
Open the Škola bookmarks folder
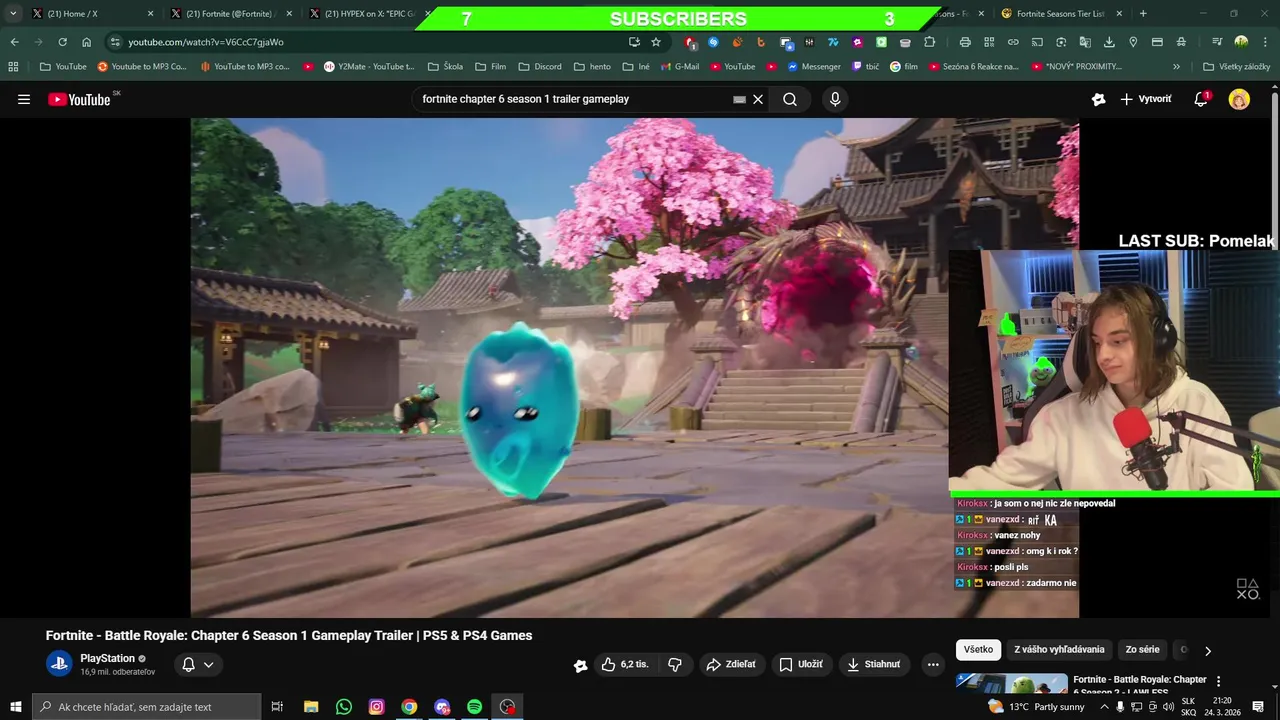(445, 67)
